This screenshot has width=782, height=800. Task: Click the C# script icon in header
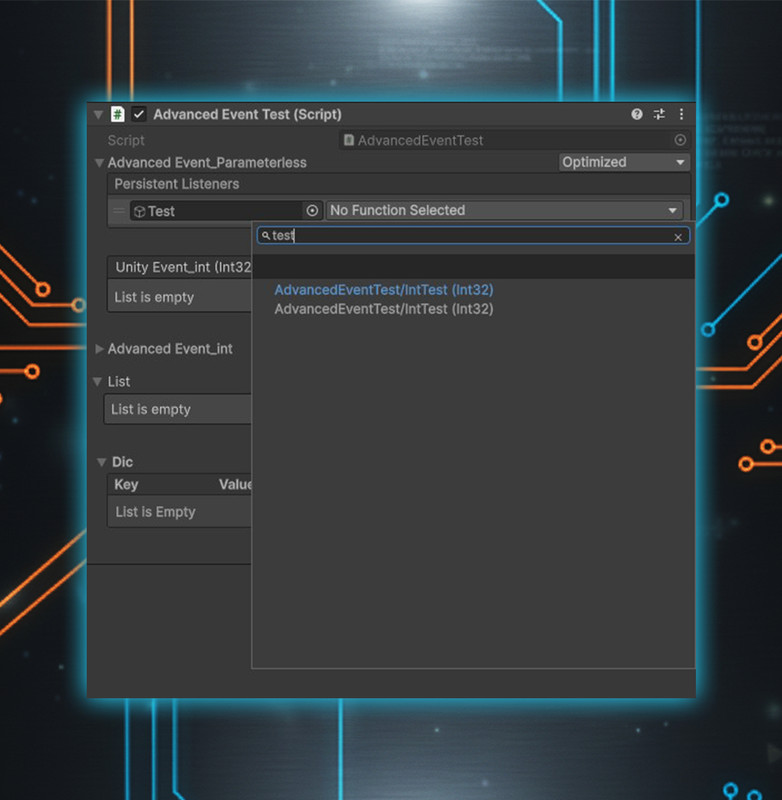[x=118, y=114]
